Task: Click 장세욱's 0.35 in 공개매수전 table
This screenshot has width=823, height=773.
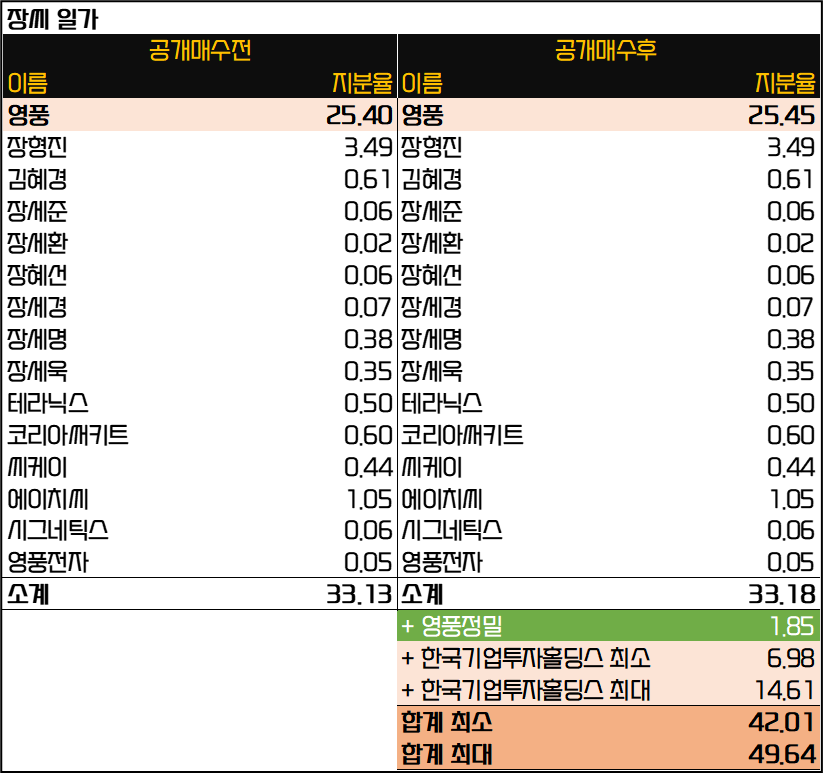Action: 368,371
